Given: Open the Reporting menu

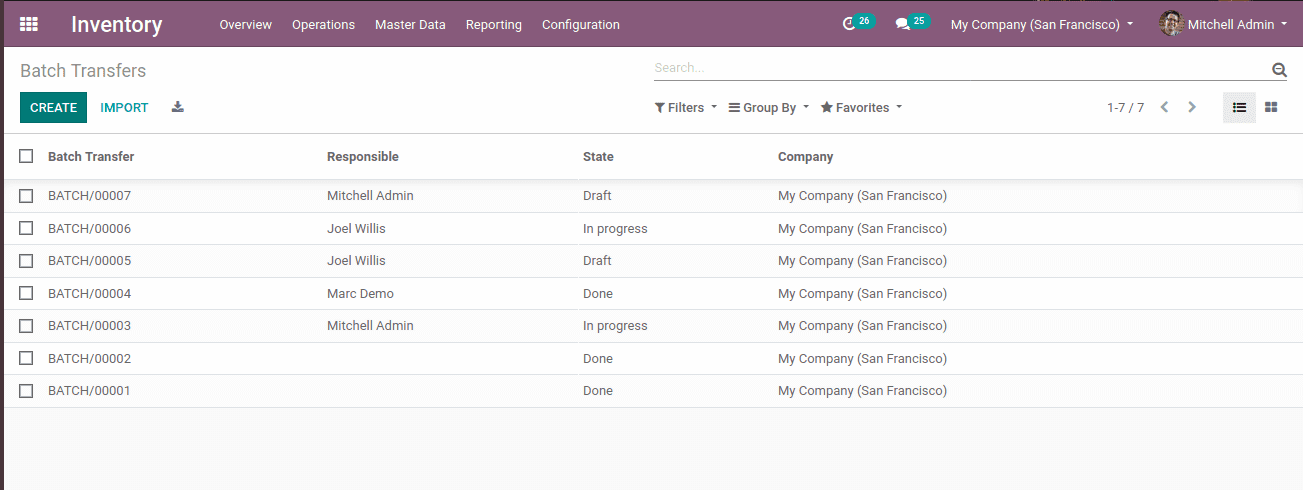Looking at the screenshot, I should pyautogui.click(x=494, y=24).
